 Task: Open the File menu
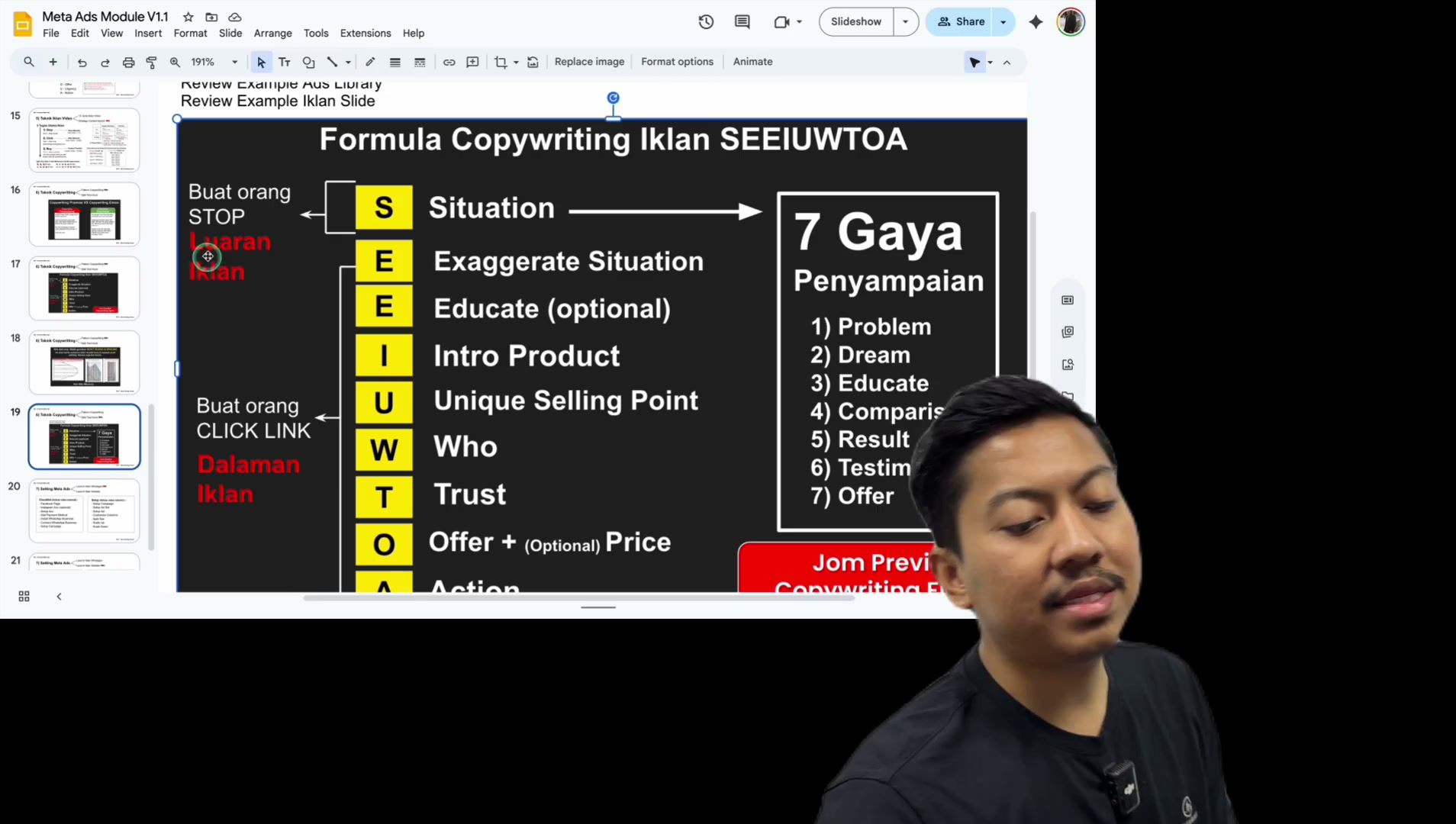click(x=51, y=34)
